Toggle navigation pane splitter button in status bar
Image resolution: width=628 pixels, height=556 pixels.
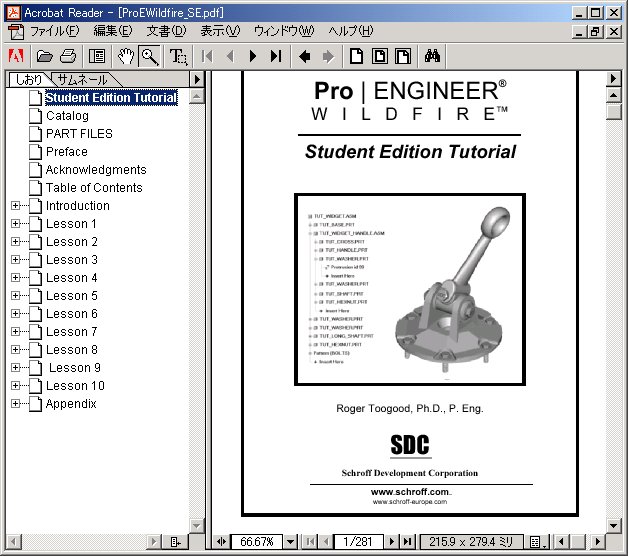[221, 542]
